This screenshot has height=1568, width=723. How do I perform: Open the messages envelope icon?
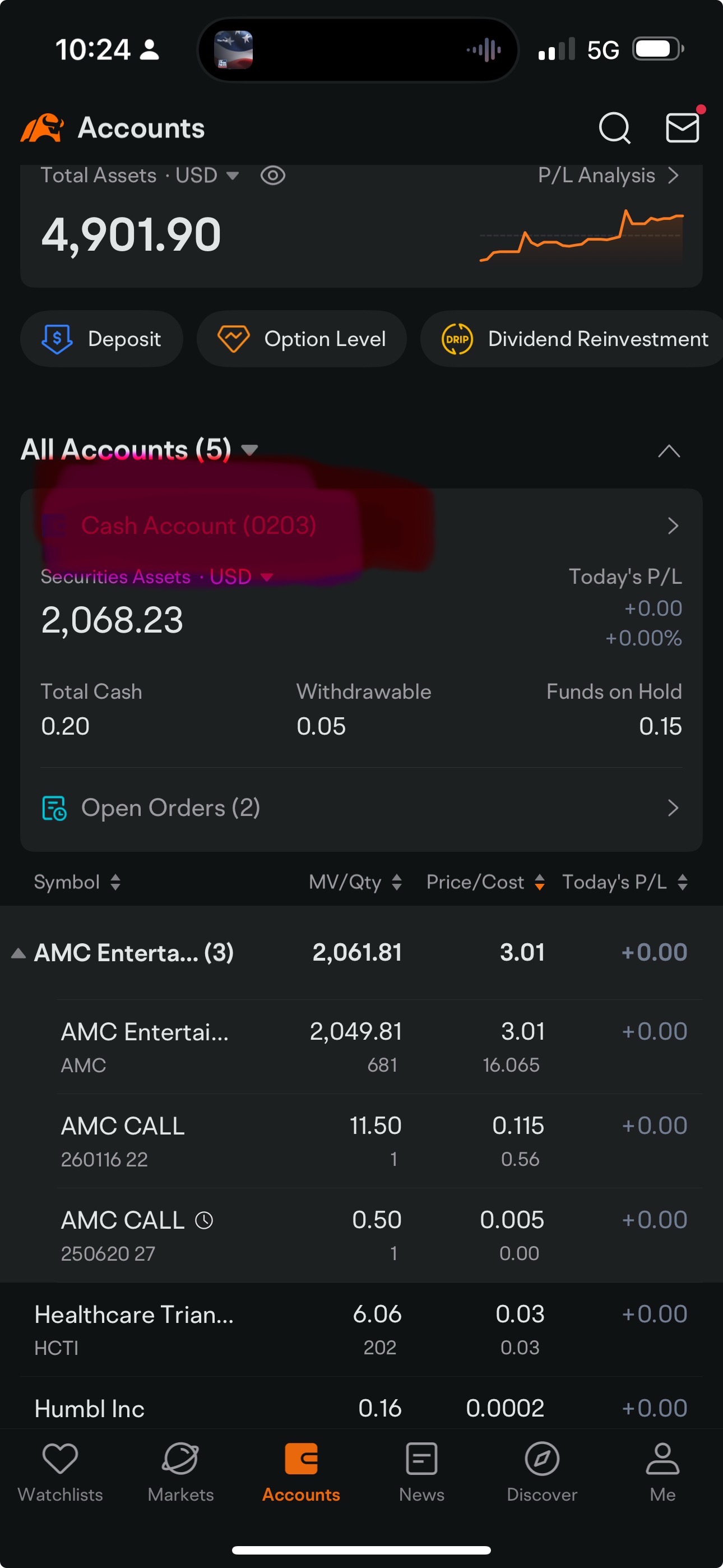682,127
